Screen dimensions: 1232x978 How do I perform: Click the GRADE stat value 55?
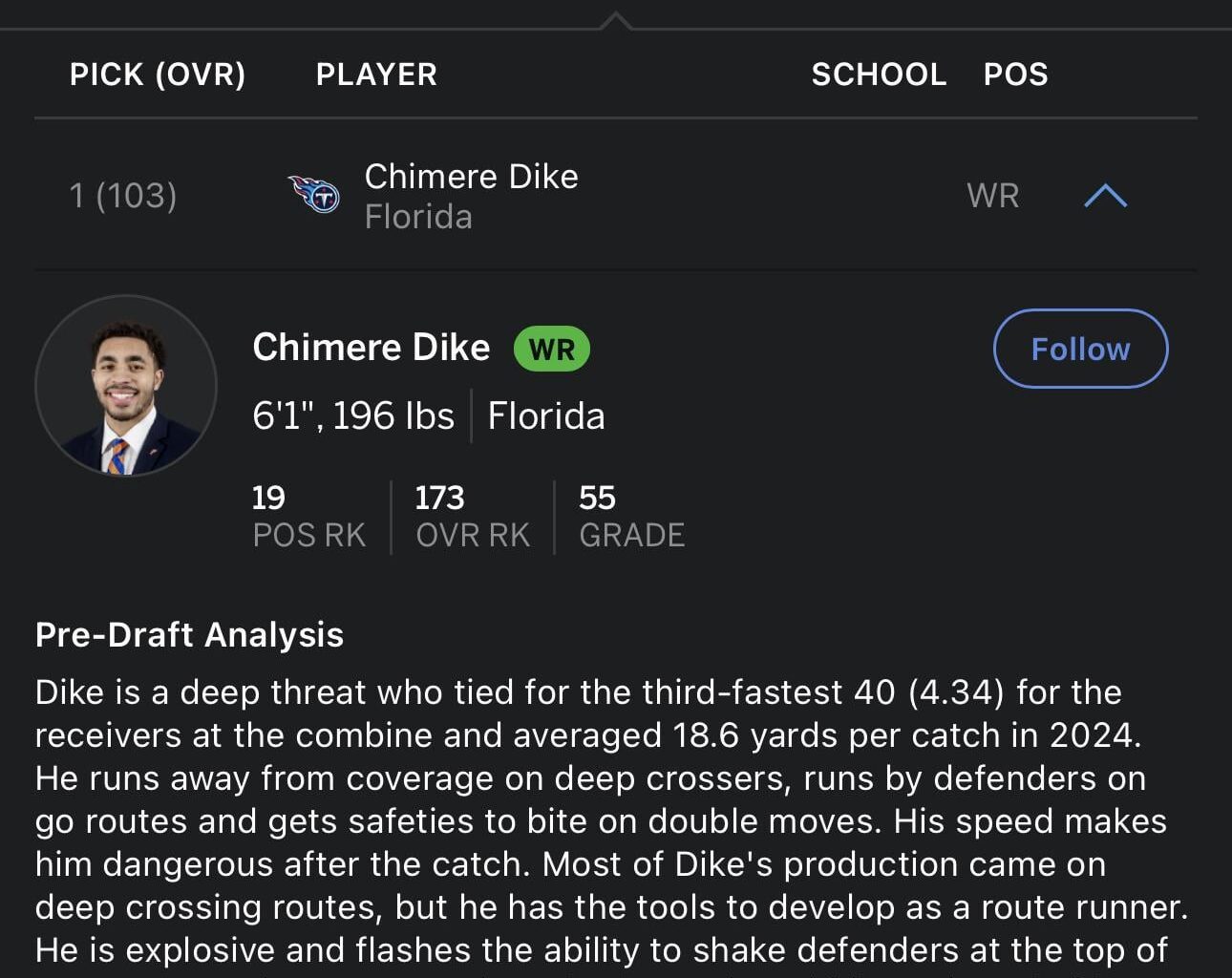coord(597,498)
